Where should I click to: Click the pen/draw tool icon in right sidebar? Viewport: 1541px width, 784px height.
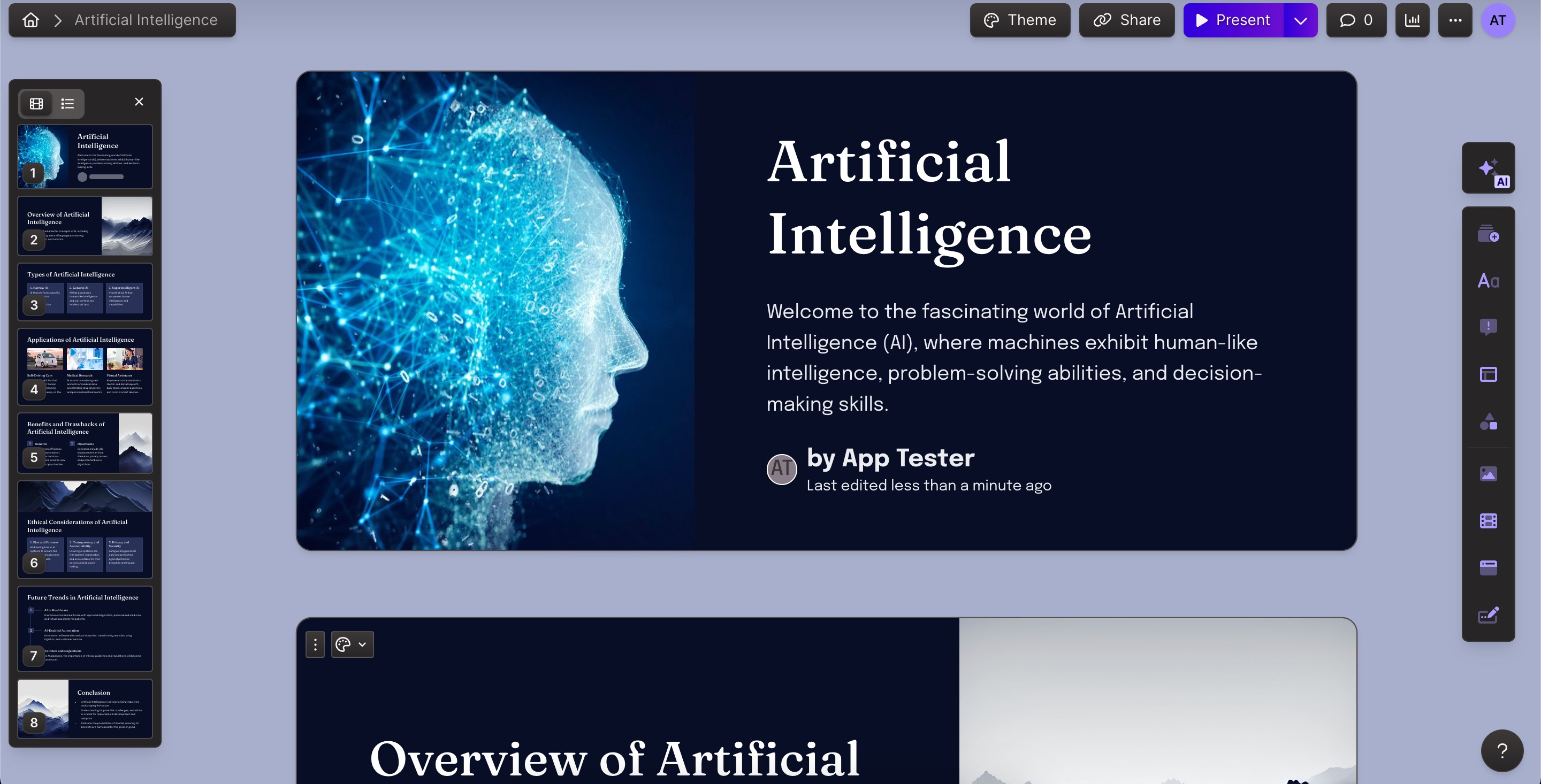click(1489, 614)
